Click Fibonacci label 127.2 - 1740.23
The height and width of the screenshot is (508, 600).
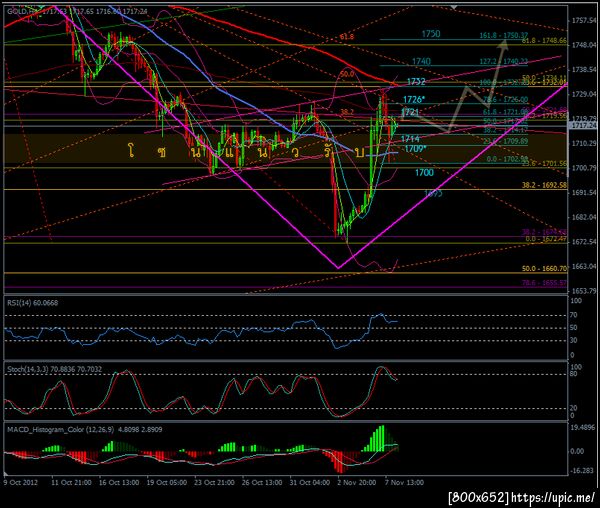(504, 61)
